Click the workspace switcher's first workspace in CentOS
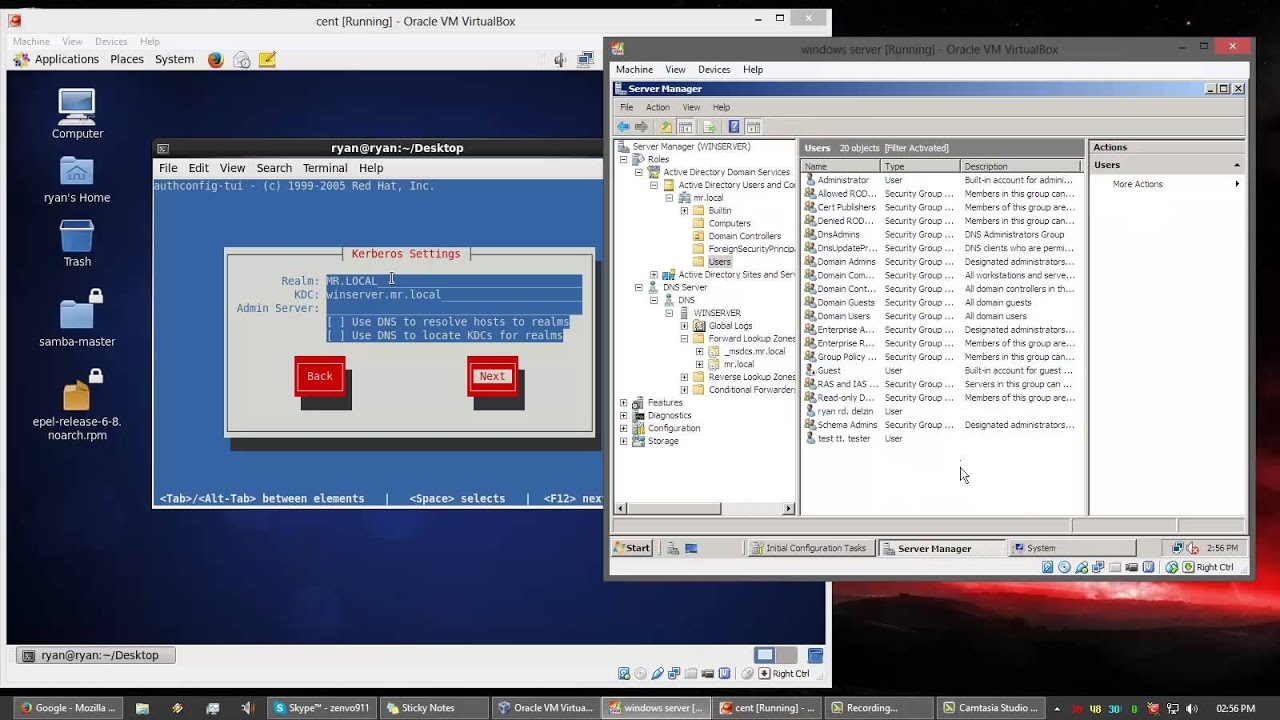 [765, 656]
